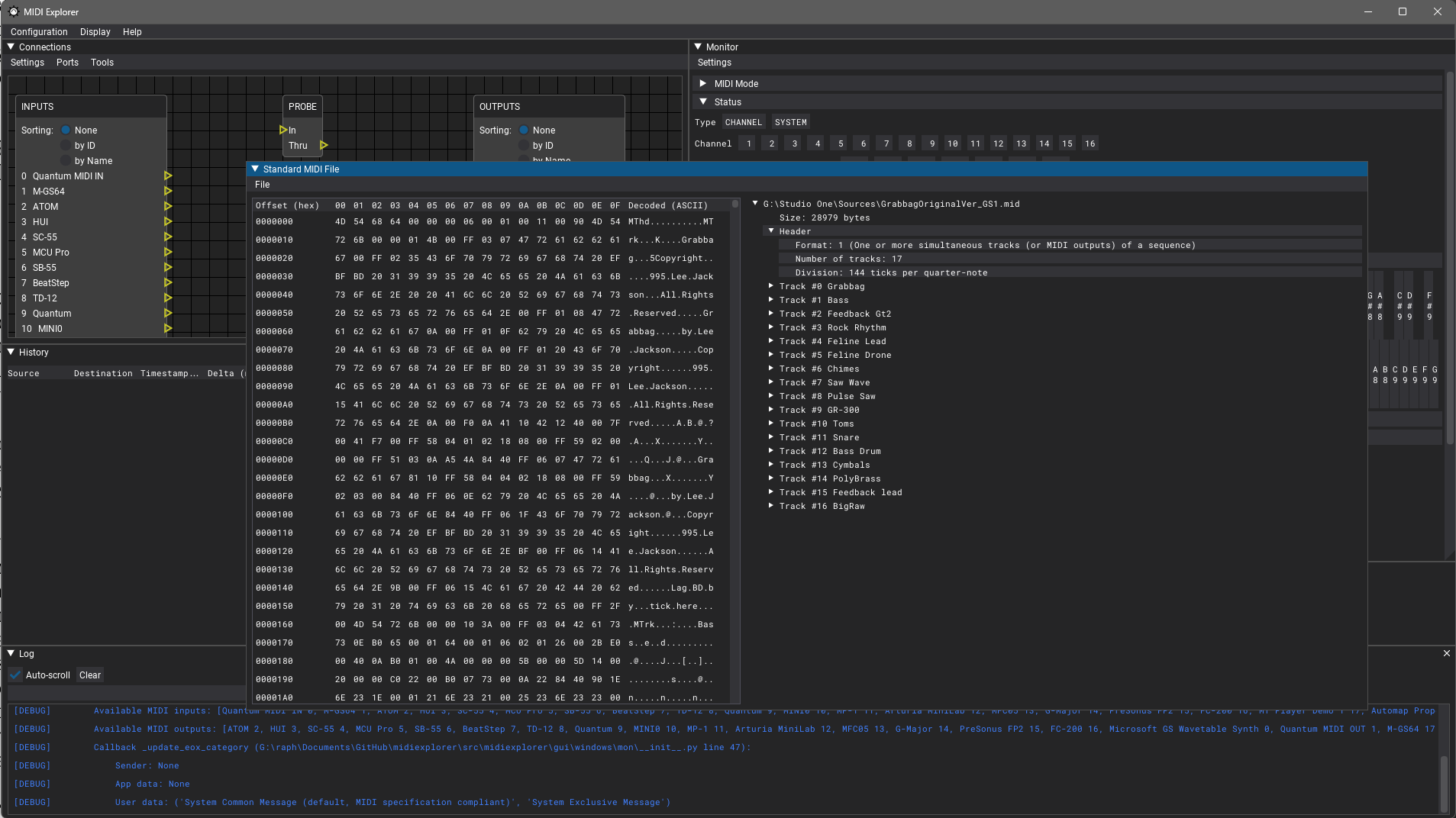The height and width of the screenshot is (818, 1456).
Task: Click the port icon next to MCU Pro input
Action: point(168,252)
